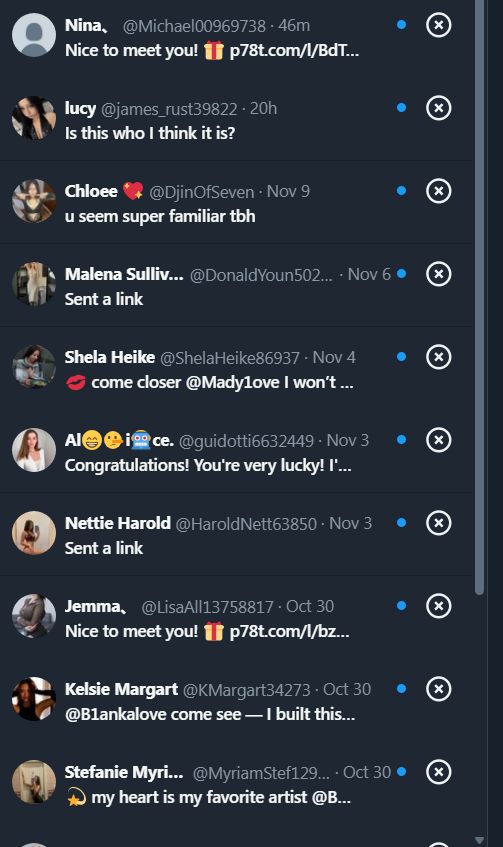
Task: Dismiss Malena Sulliv... message with circle-X
Action: coord(439,274)
